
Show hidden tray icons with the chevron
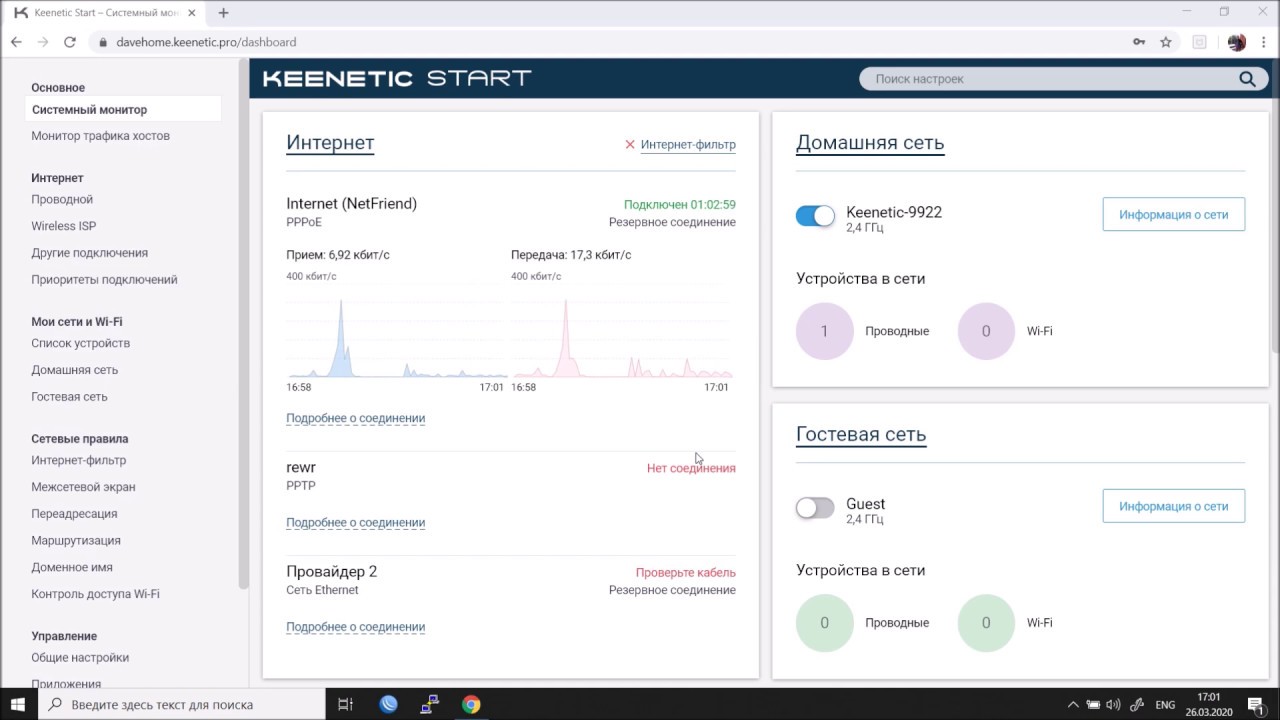1073,705
